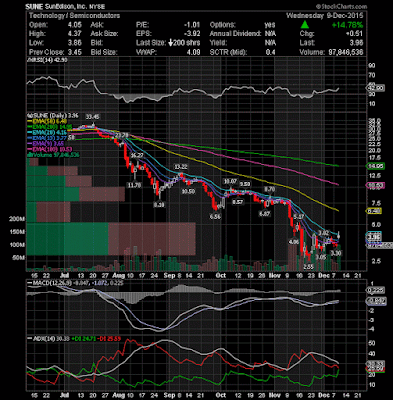393x400 pixels.
Task: Click the Annual Dividend N/A value
Action: (270, 34)
